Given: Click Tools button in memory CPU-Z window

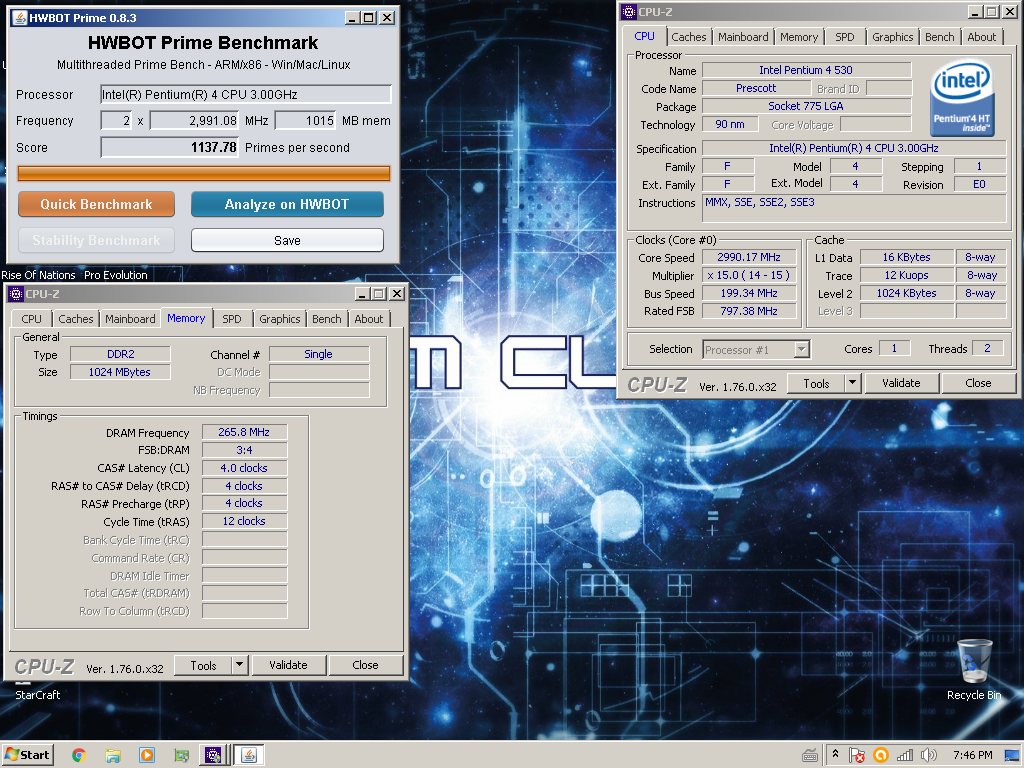Looking at the screenshot, I should coord(203,665).
